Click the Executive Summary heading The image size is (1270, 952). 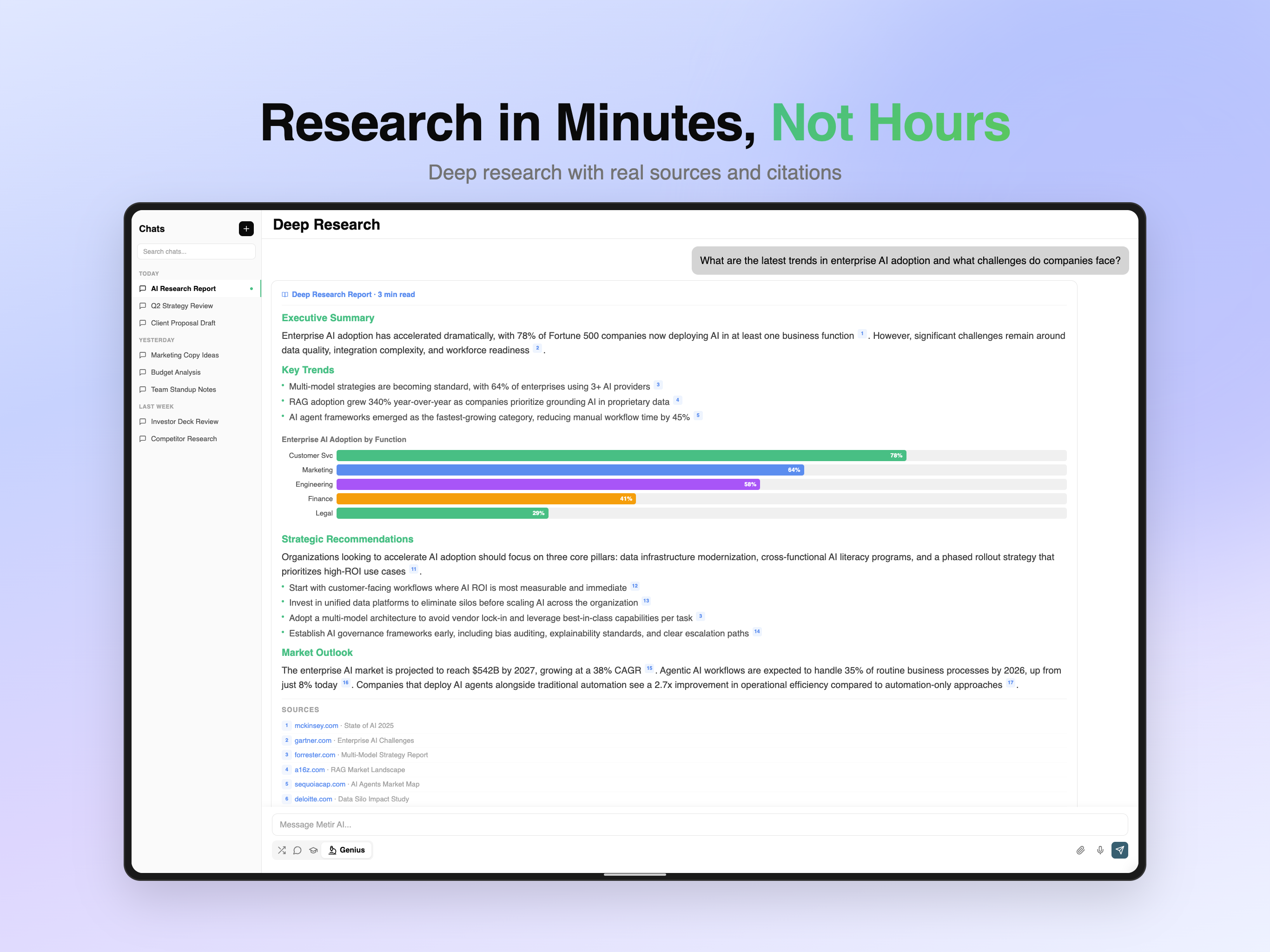tap(328, 318)
